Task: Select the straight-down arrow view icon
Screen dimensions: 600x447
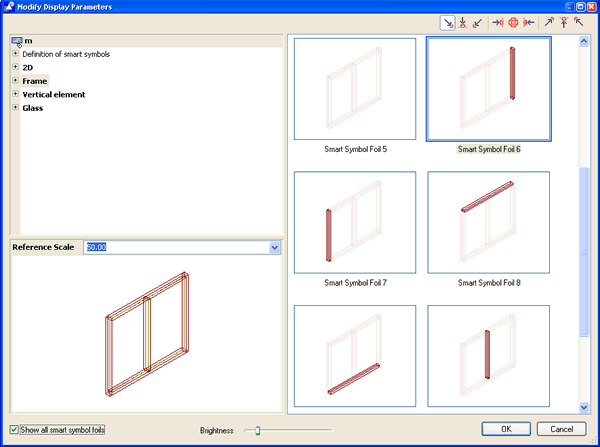Action: (463, 23)
